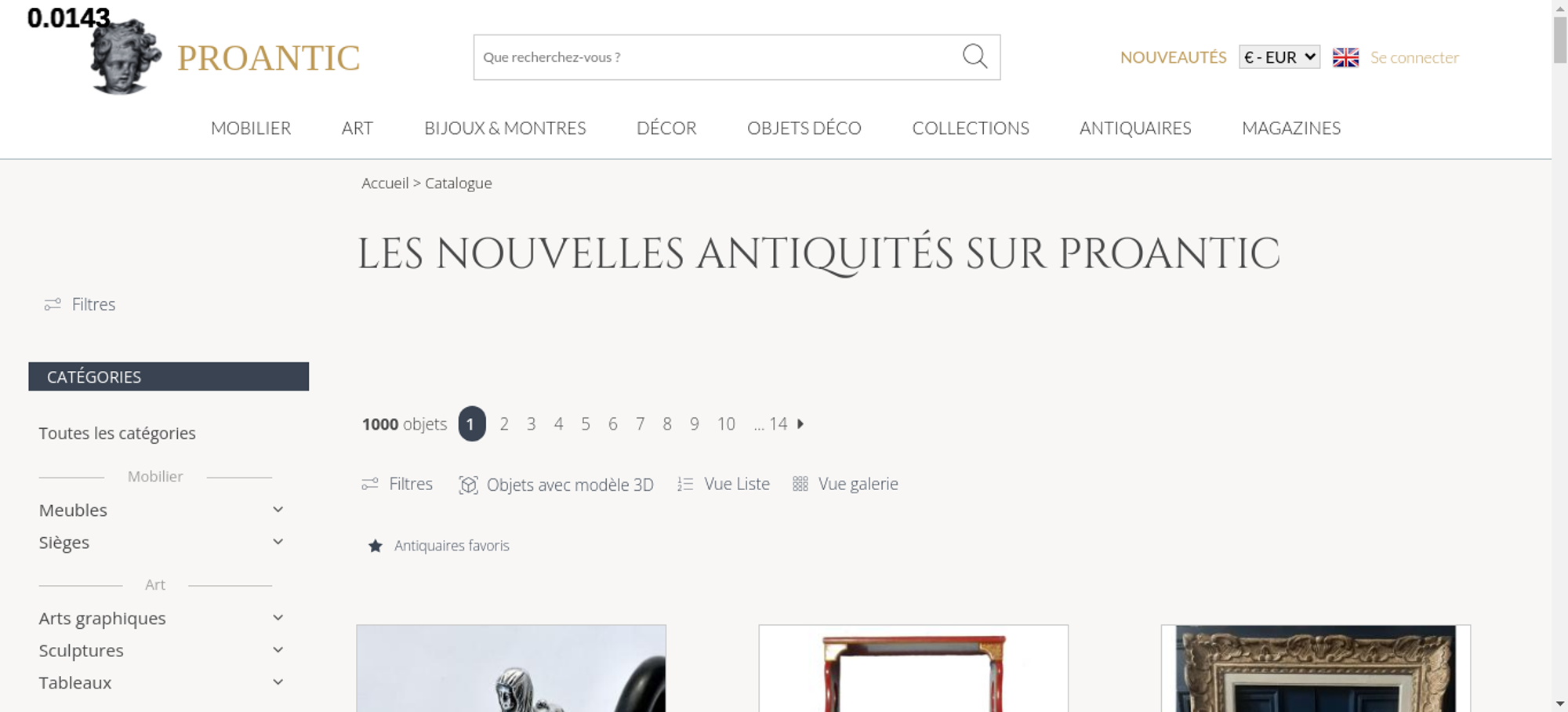
Task: Select Vue galerie grid icon
Action: (800, 484)
